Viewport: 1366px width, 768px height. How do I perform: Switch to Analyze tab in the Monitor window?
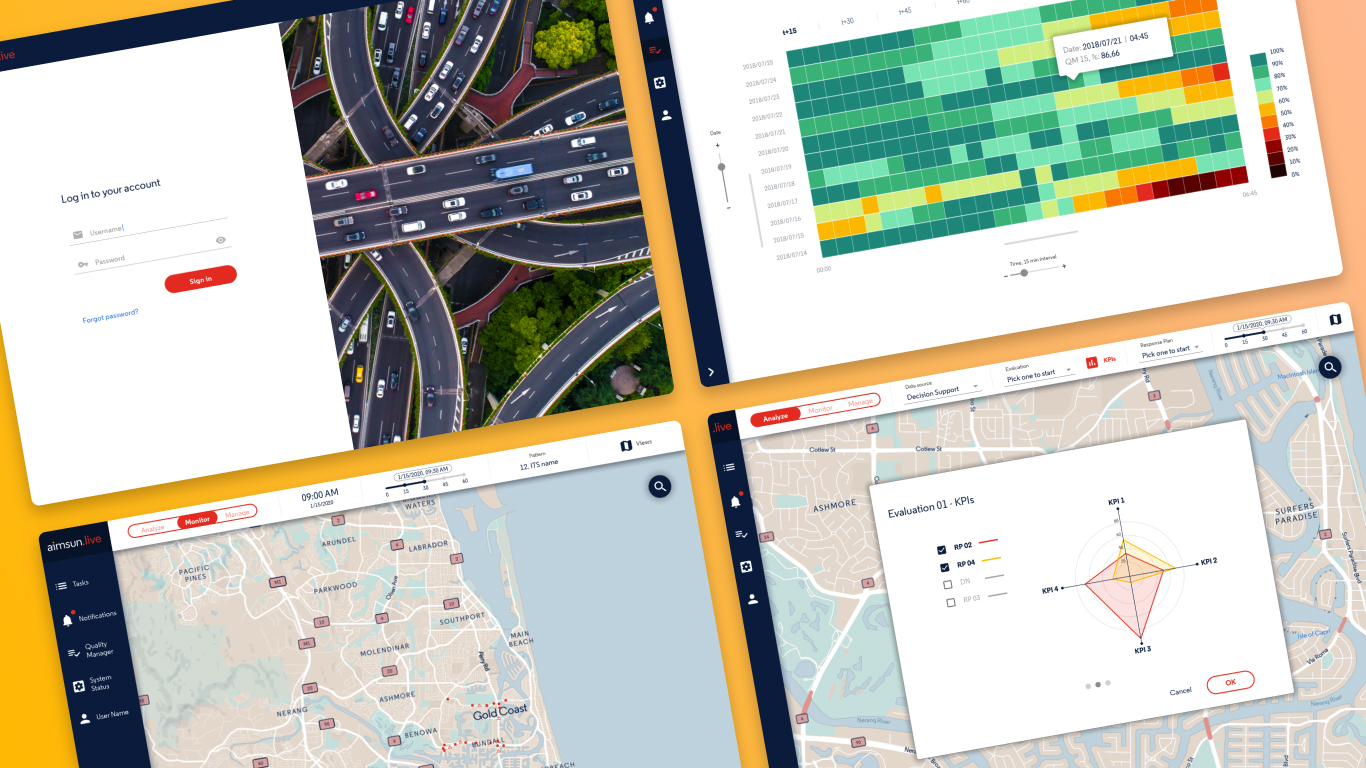[153, 528]
